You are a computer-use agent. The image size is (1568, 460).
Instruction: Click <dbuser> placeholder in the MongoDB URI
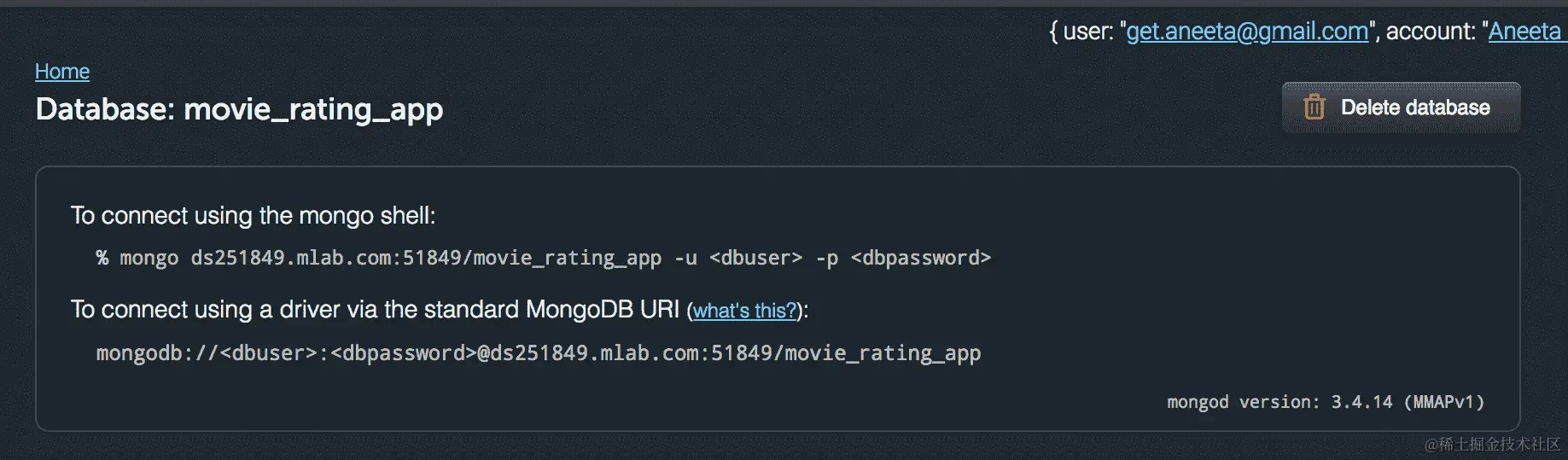(268, 353)
